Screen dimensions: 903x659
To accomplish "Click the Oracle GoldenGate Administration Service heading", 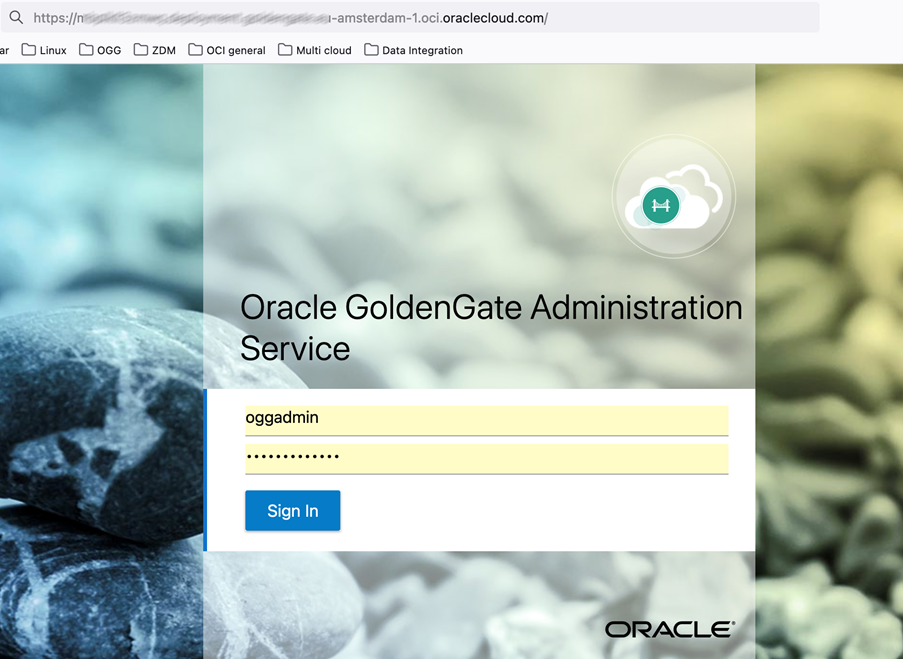I will [490, 327].
